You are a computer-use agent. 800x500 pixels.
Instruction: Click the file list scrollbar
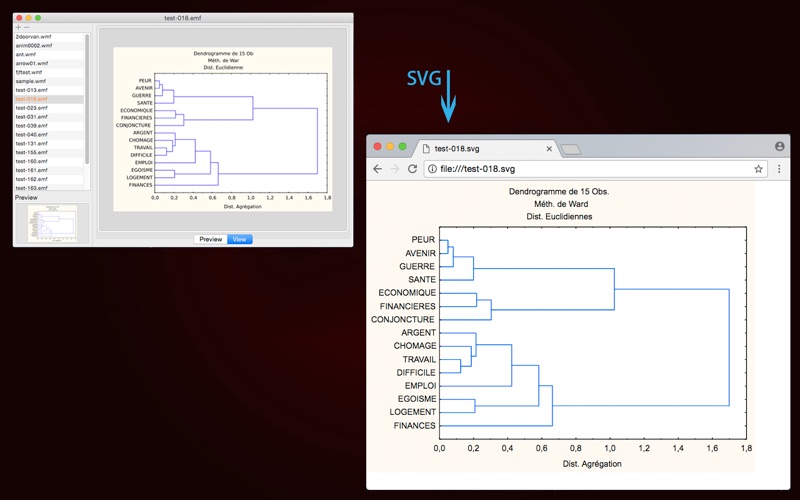click(87, 99)
